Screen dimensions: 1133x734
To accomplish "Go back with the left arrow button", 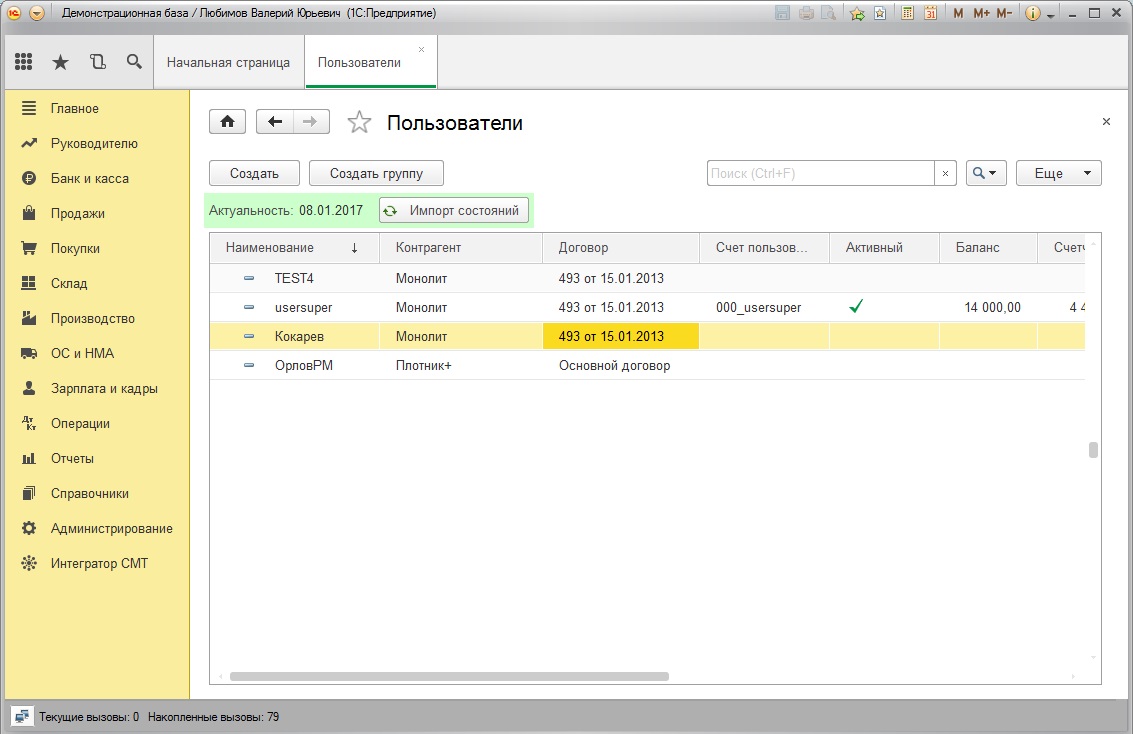I will coord(275,121).
